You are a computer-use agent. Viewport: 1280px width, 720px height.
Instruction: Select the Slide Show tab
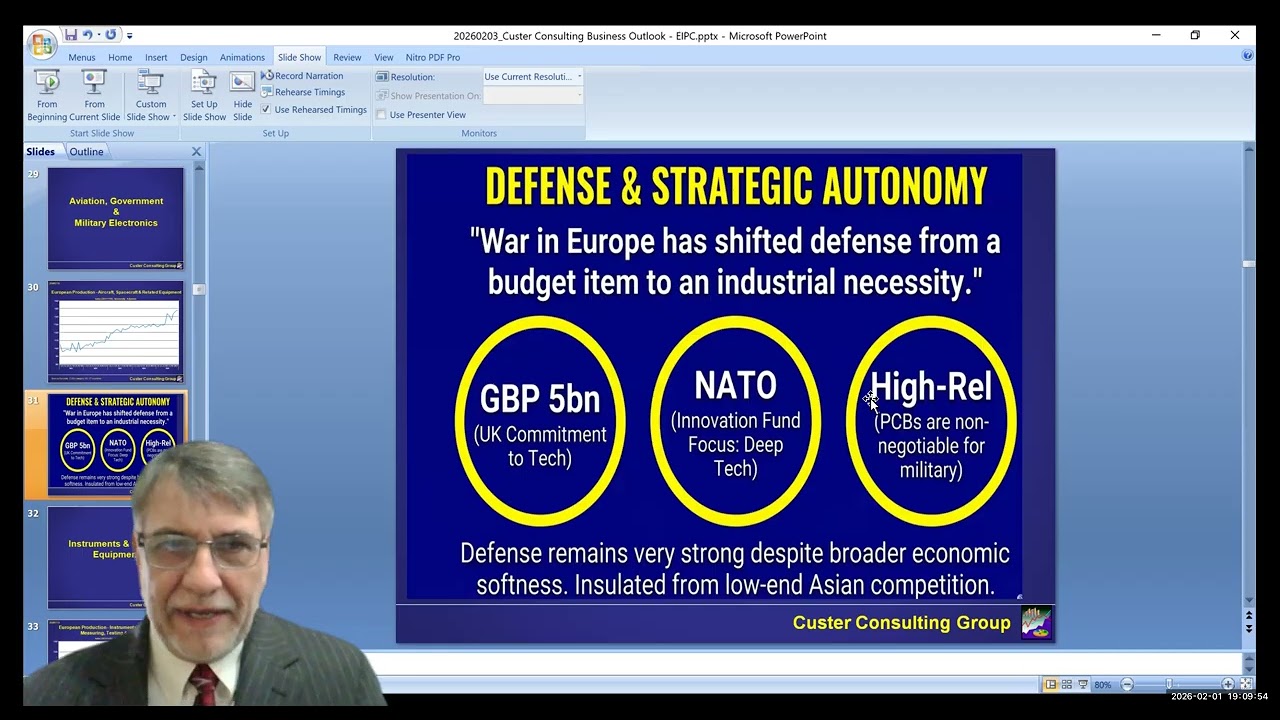[300, 57]
